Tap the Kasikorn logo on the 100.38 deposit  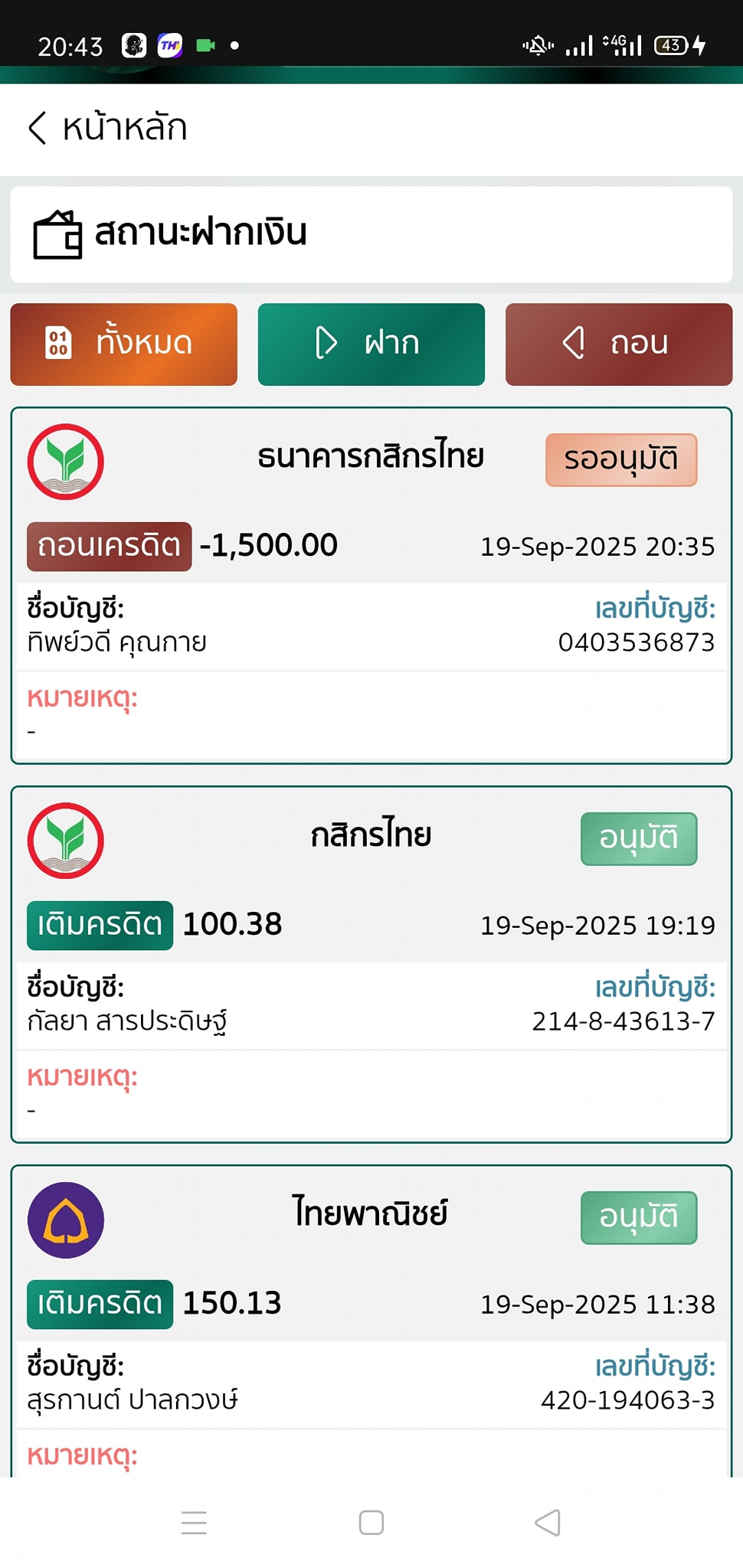pyautogui.click(x=66, y=841)
